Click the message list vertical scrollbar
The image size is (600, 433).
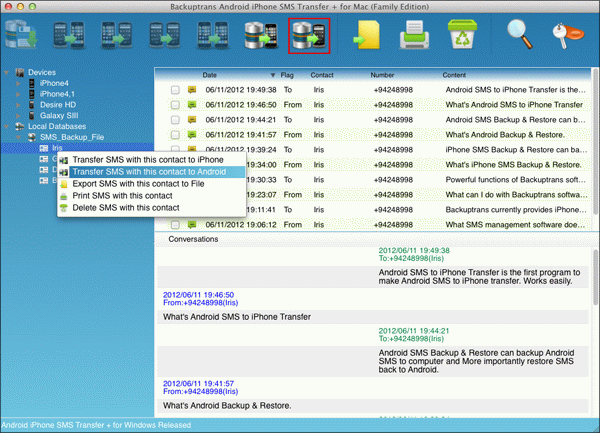pos(595,142)
